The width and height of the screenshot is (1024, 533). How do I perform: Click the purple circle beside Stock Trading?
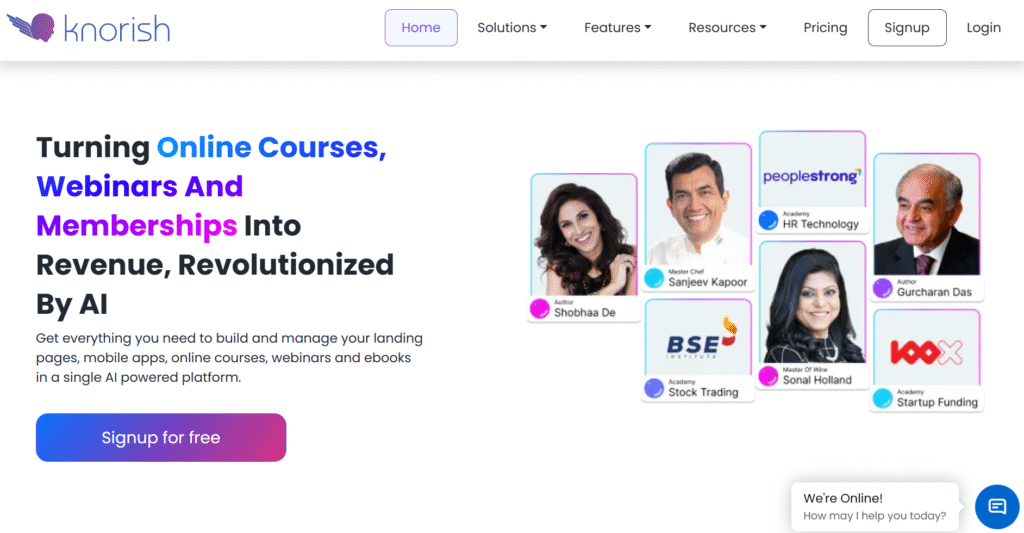[654, 388]
